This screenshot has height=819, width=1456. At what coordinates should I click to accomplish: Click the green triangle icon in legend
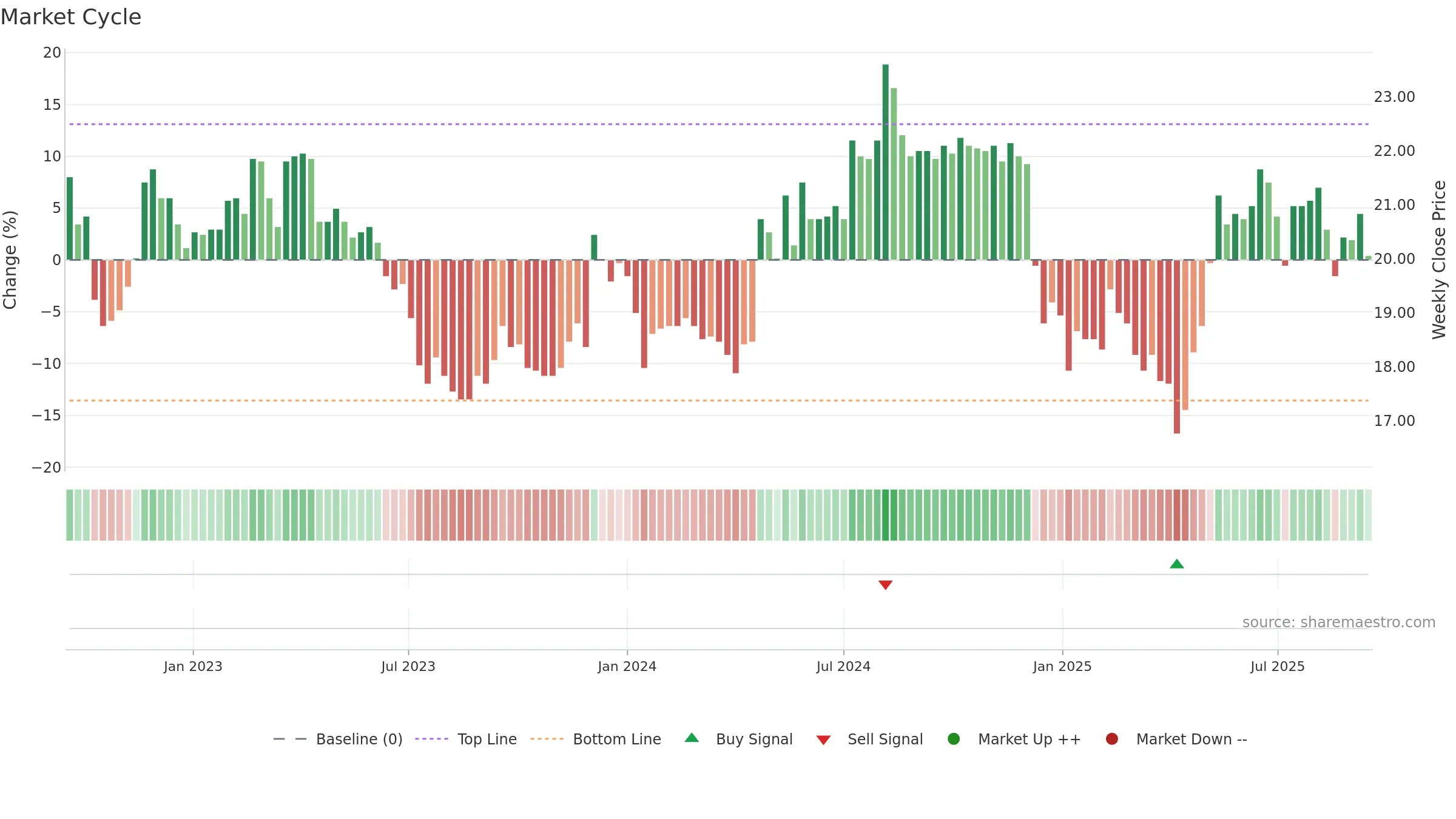point(692,738)
